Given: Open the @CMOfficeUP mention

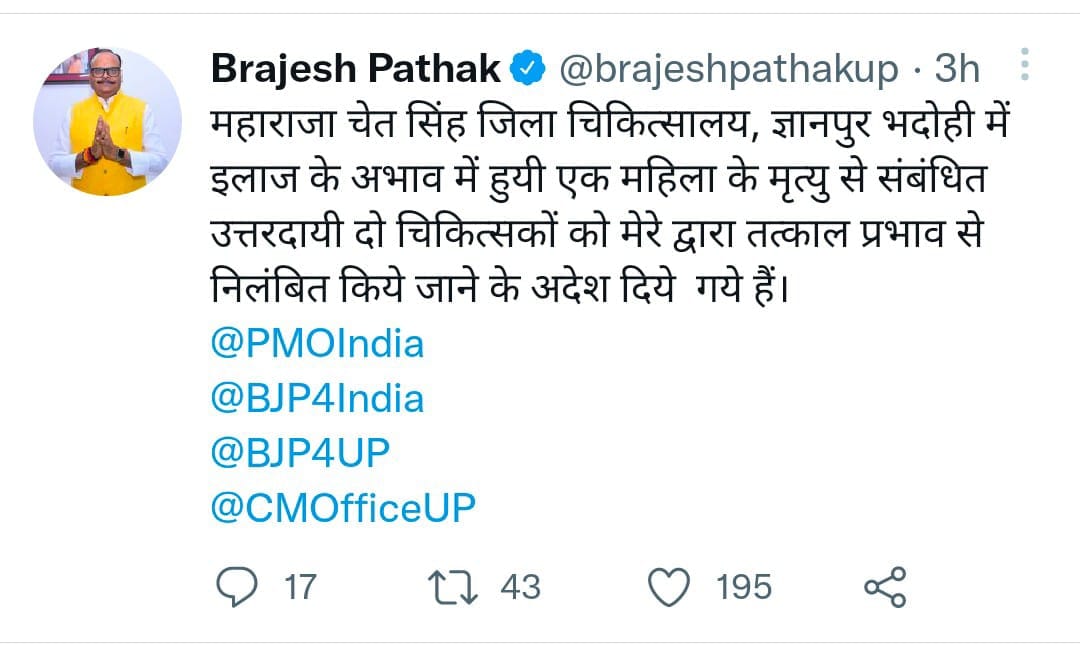Looking at the screenshot, I should pyautogui.click(x=343, y=509).
